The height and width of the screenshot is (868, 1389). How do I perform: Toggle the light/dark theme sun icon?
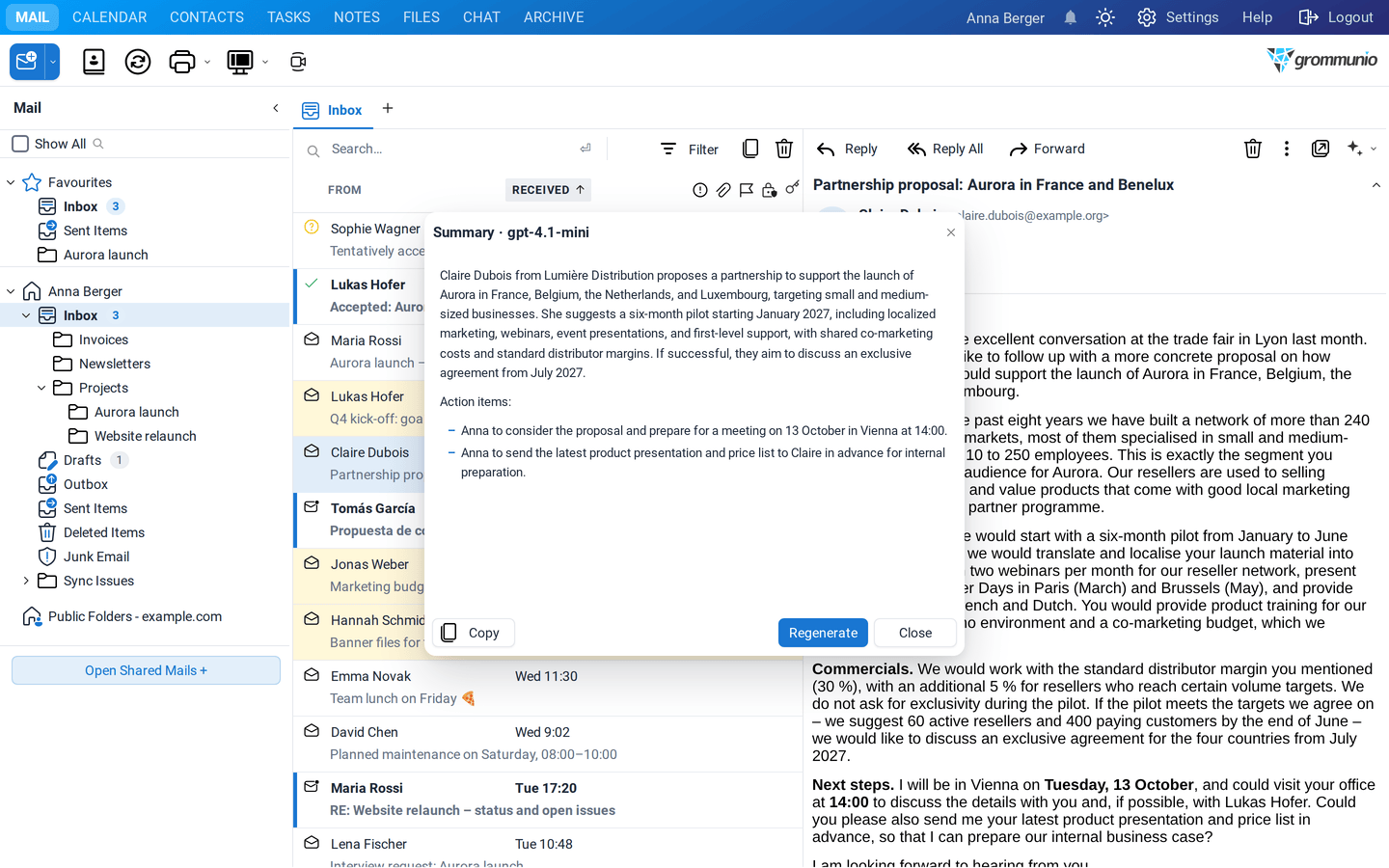[1105, 17]
